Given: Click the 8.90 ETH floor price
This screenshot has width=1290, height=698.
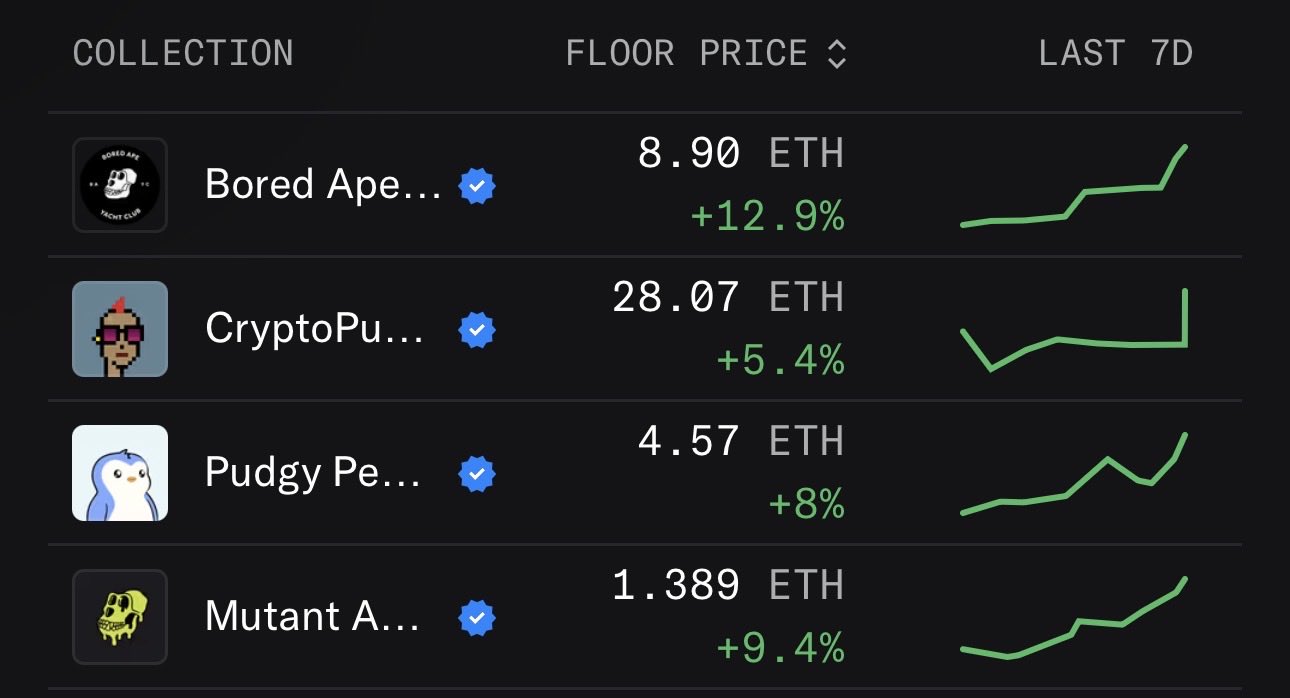Looking at the screenshot, I should point(741,154).
